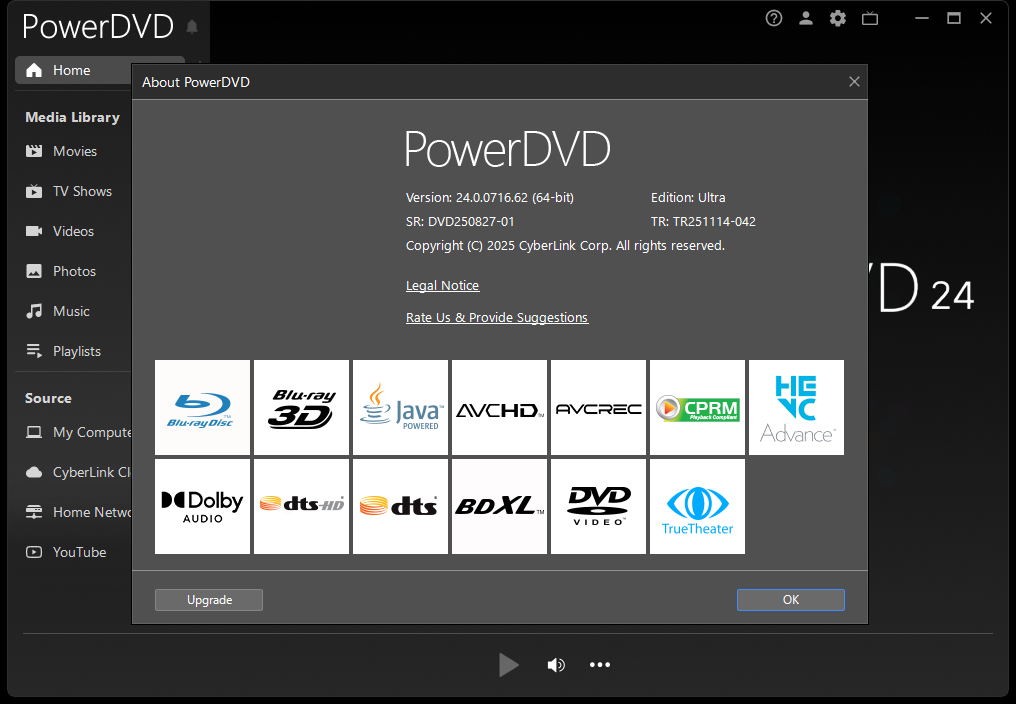Click the Java Powered logo tile
The image size is (1016, 704).
[x=400, y=408]
